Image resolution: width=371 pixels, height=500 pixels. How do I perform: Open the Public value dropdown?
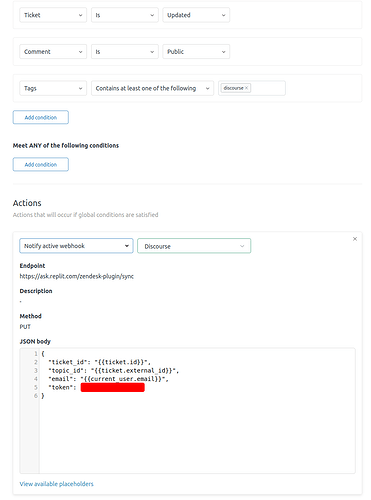[x=196, y=52]
